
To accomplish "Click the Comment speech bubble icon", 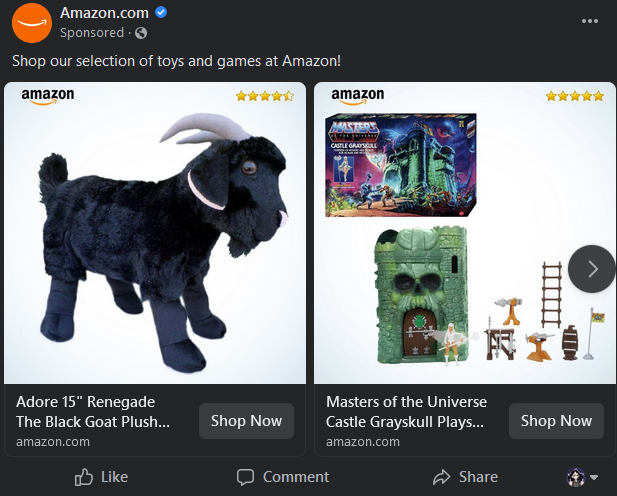I will tap(246, 477).
